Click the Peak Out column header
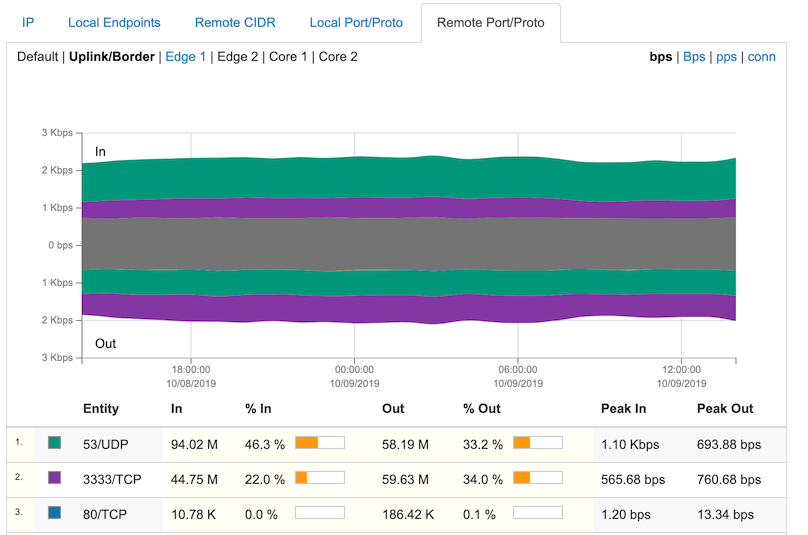 point(725,408)
